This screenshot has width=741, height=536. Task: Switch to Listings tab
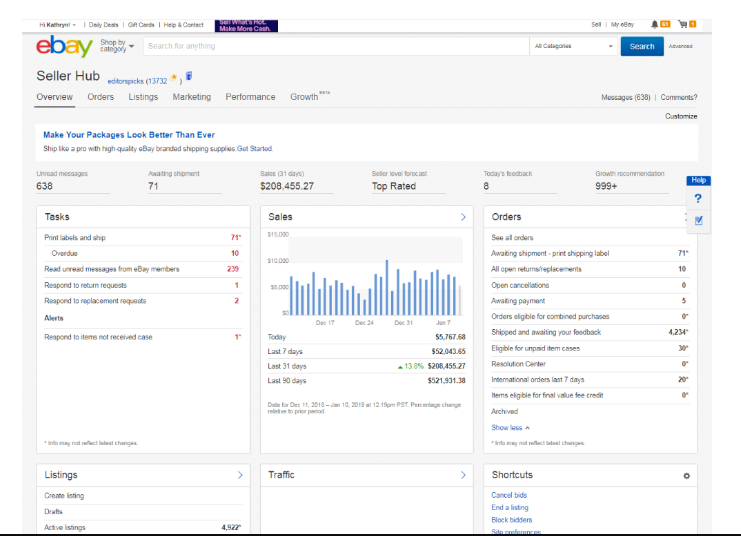click(x=143, y=97)
